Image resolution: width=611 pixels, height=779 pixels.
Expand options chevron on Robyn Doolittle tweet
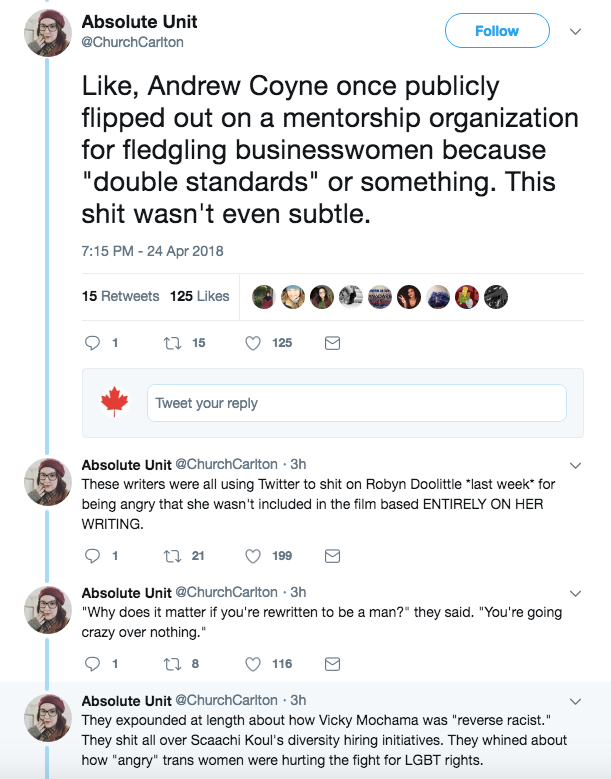click(575, 465)
